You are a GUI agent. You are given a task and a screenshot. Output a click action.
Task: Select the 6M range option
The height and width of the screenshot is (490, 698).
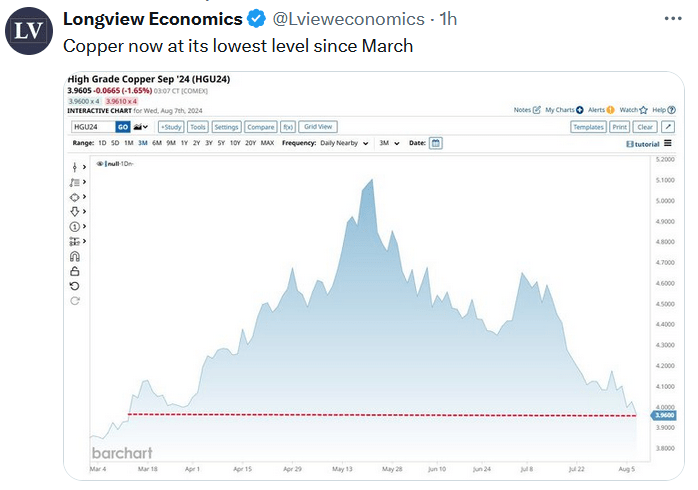point(157,143)
